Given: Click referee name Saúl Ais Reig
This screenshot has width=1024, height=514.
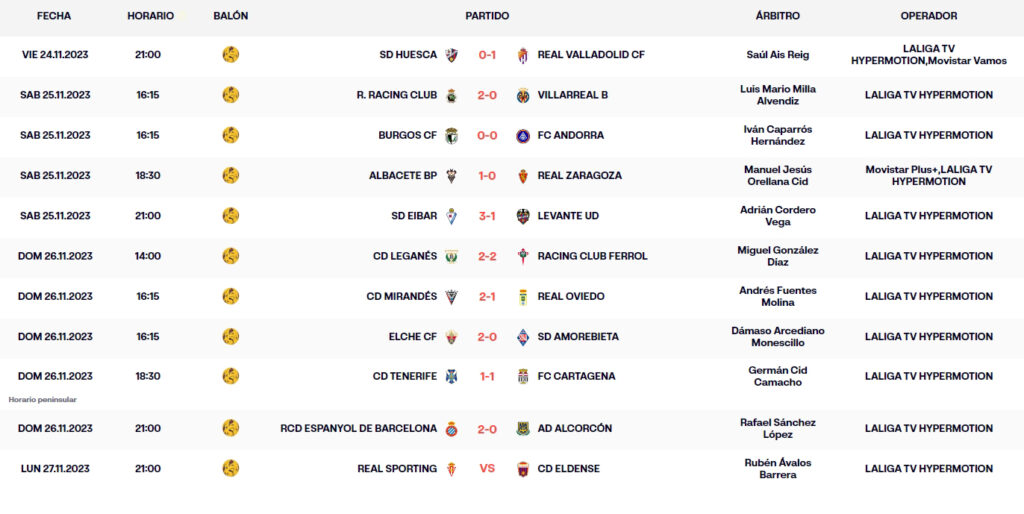Looking at the screenshot, I should click(x=777, y=55).
